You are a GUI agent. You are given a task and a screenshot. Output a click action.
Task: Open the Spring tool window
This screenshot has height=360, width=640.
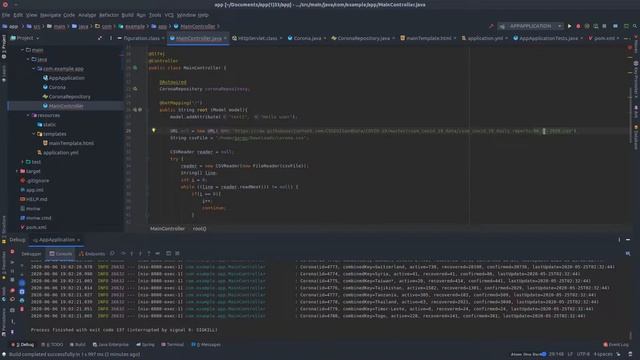tap(145, 345)
